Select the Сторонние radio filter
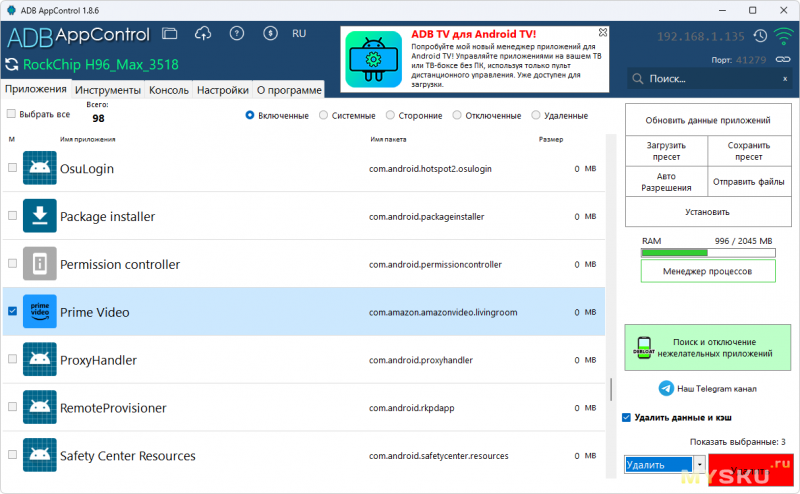This screenshot has width=800, height=494. coord(390,115)
